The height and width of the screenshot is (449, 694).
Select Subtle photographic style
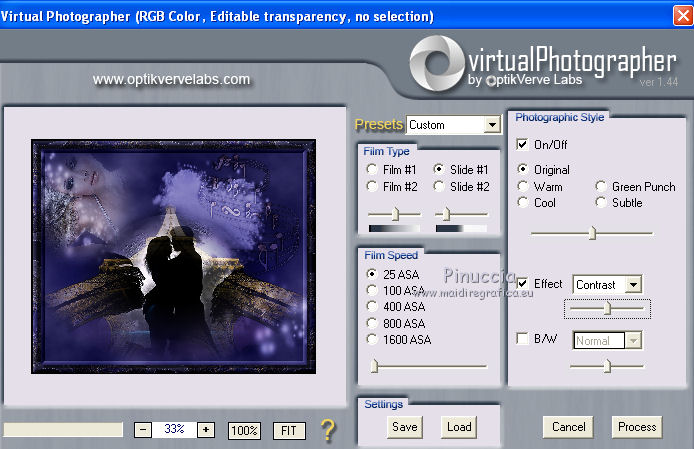pos(601,202)
